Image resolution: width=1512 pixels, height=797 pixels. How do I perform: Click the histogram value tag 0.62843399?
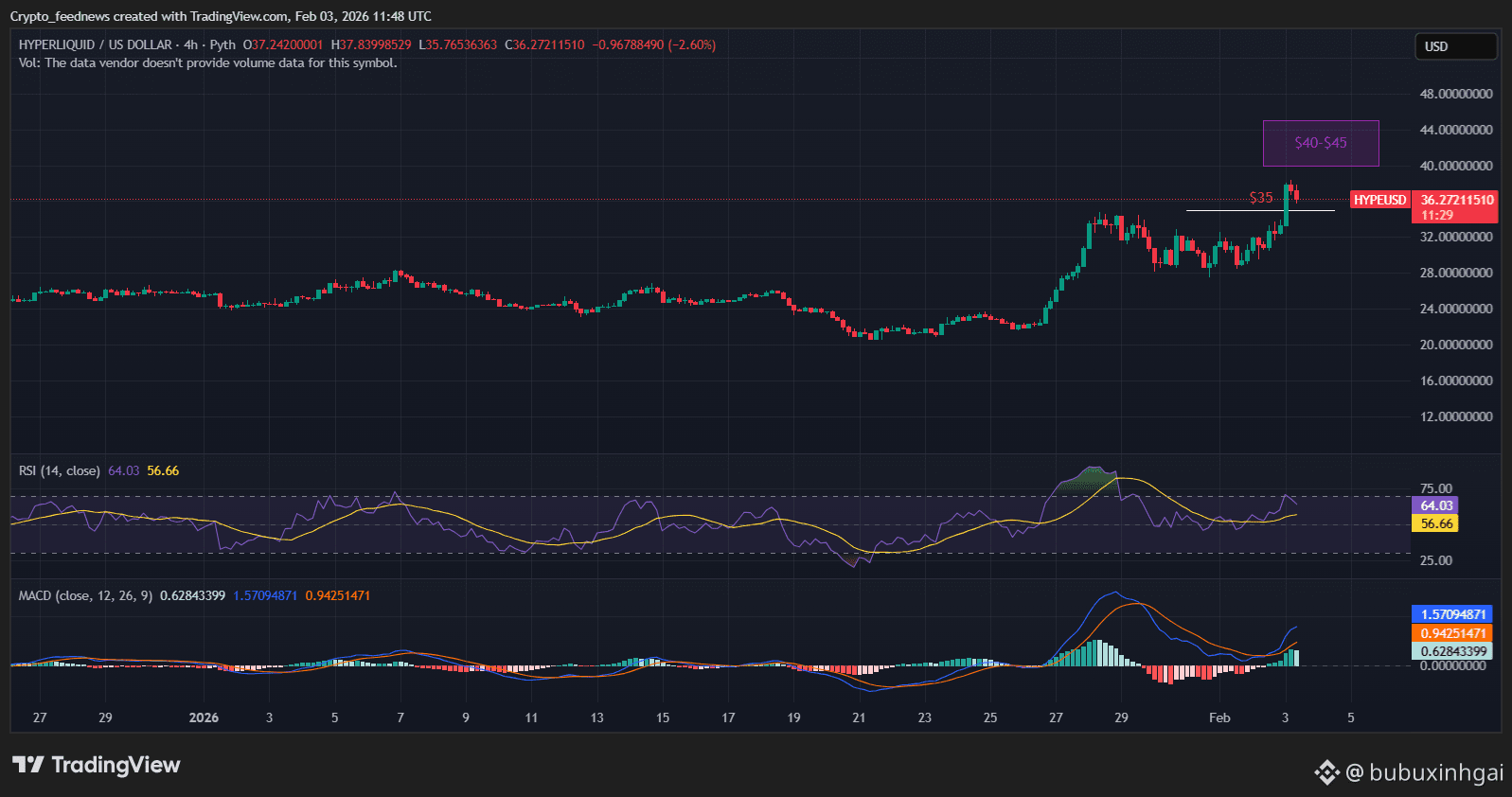[1451, 651]
